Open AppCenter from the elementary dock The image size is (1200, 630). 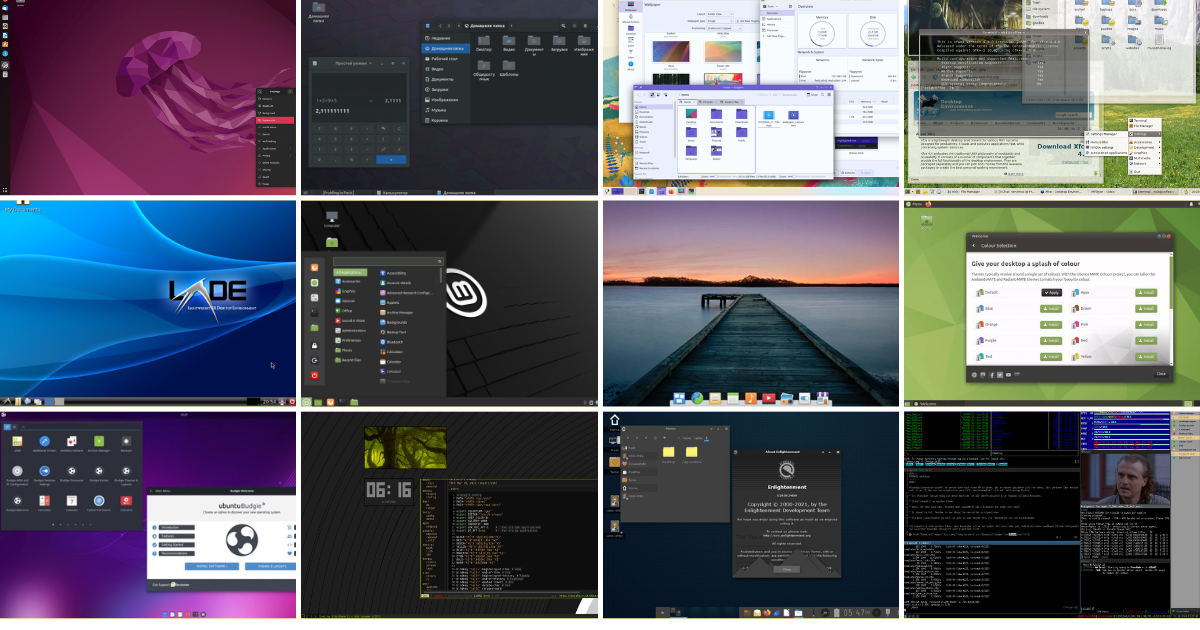823,398
